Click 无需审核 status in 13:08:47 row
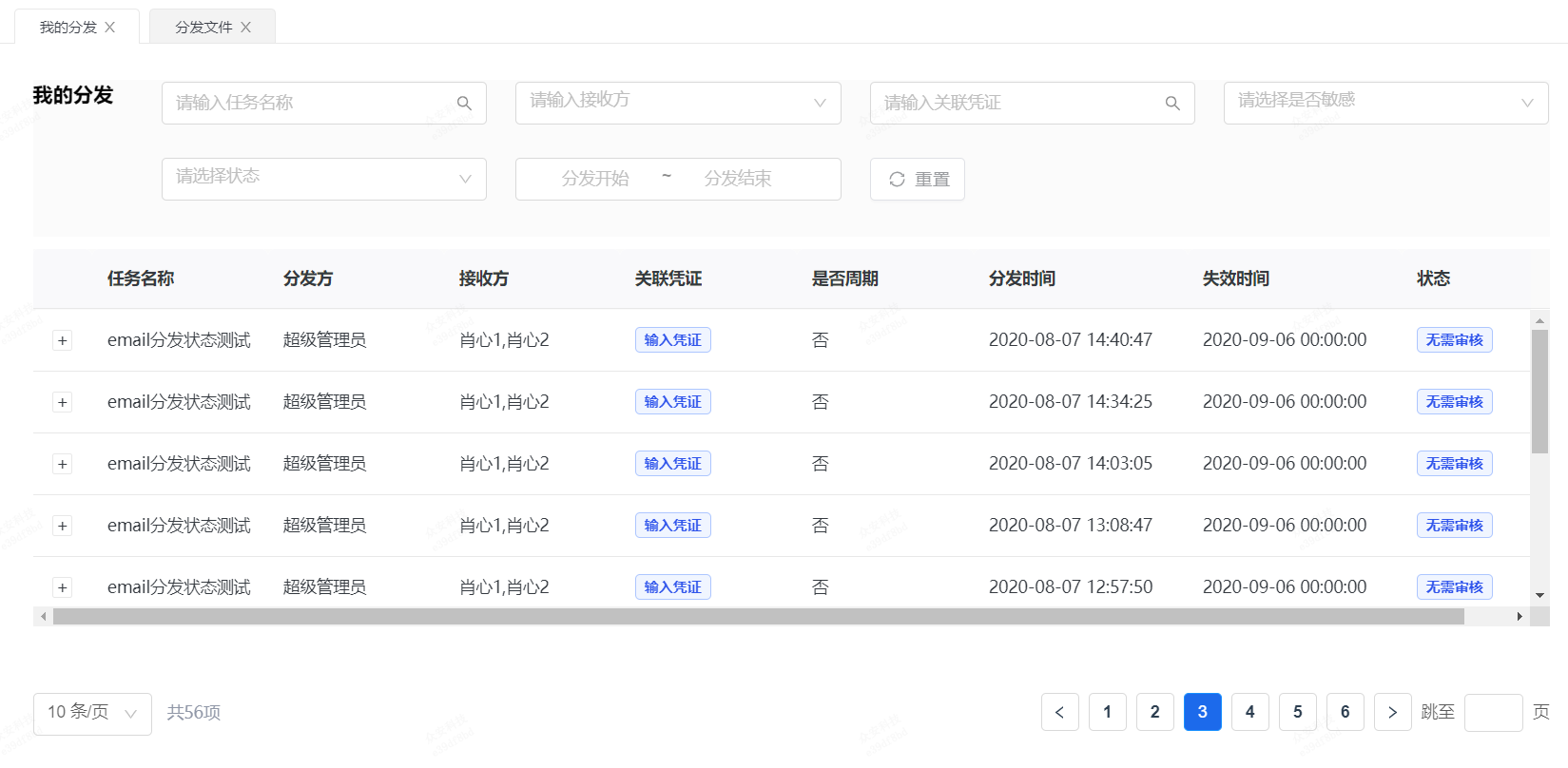The width and height of the screenshot is (1568, 768). tap(1455, 526)
